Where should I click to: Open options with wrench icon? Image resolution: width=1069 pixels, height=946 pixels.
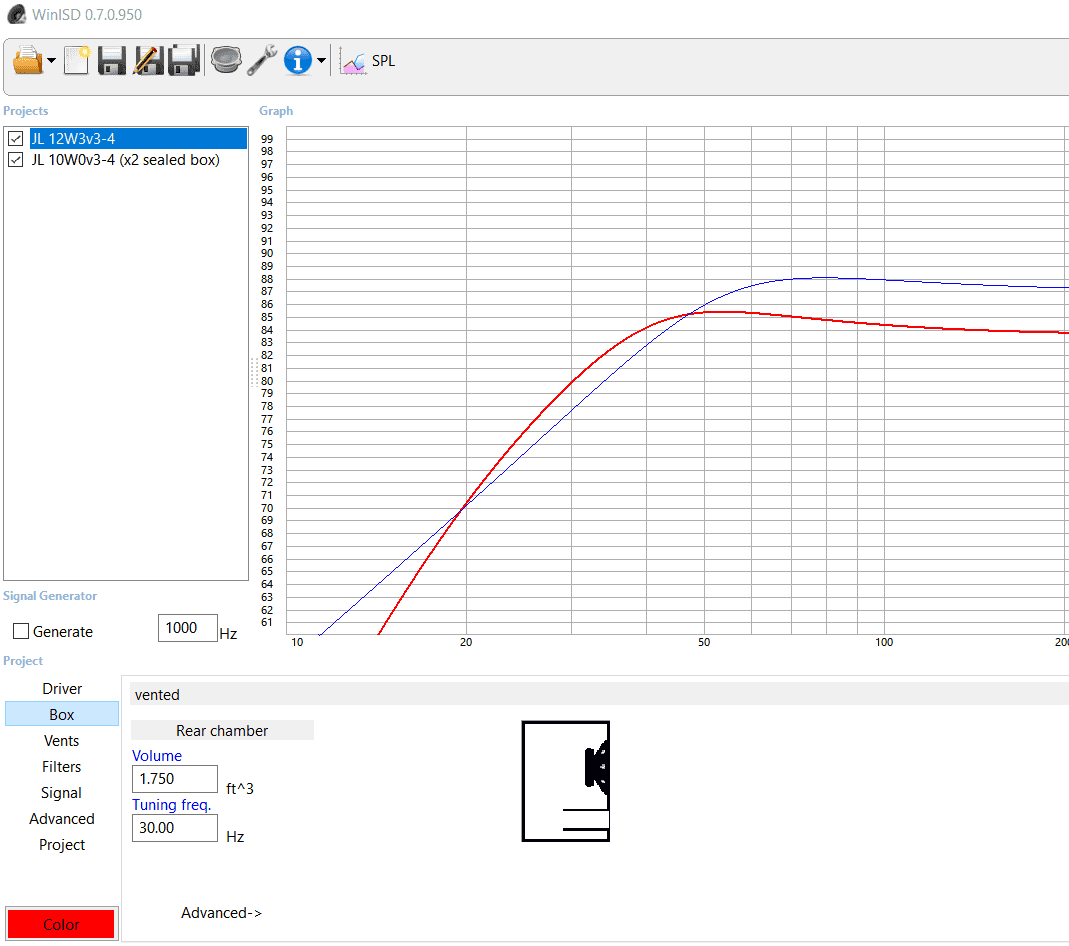(x=262, y=61)
